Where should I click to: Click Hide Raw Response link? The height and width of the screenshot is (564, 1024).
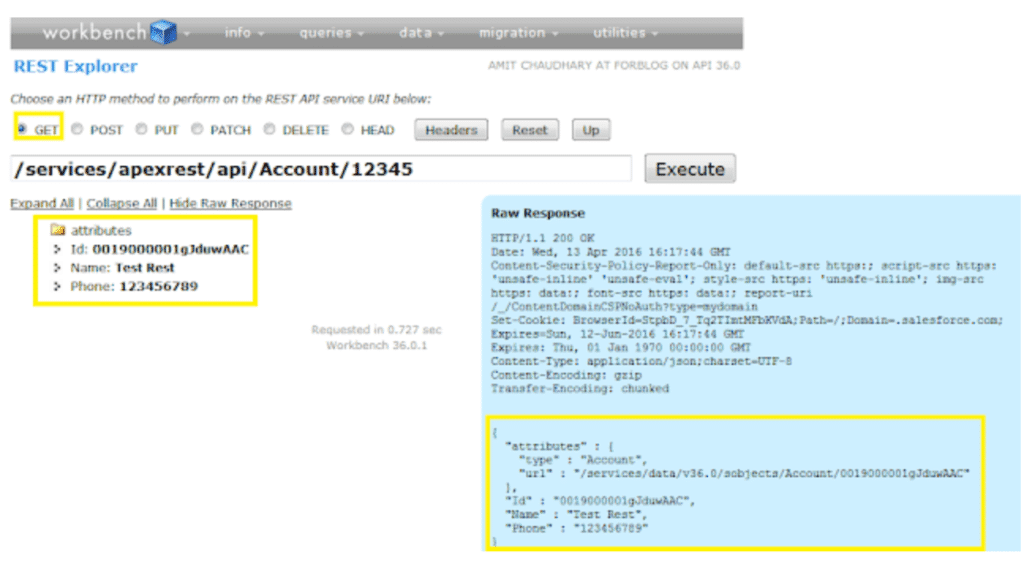231,204
